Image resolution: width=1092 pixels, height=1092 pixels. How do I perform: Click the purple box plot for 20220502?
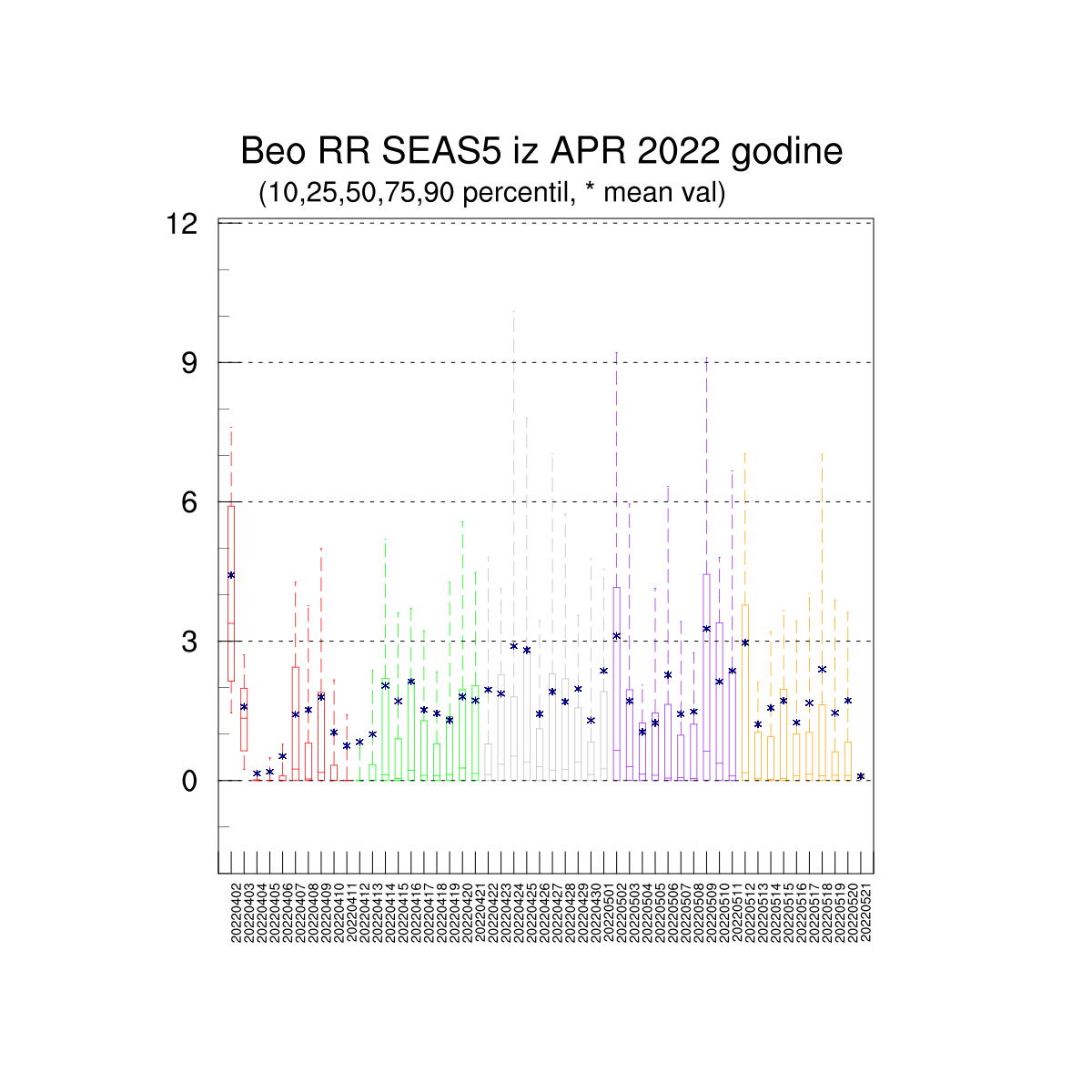coord(617,682)
